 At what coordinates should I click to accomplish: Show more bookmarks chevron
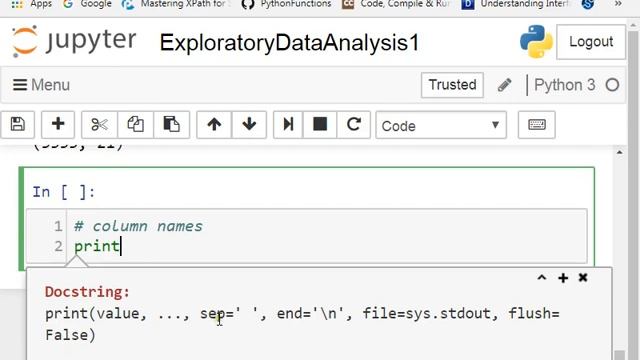click(x=618, y=4)
